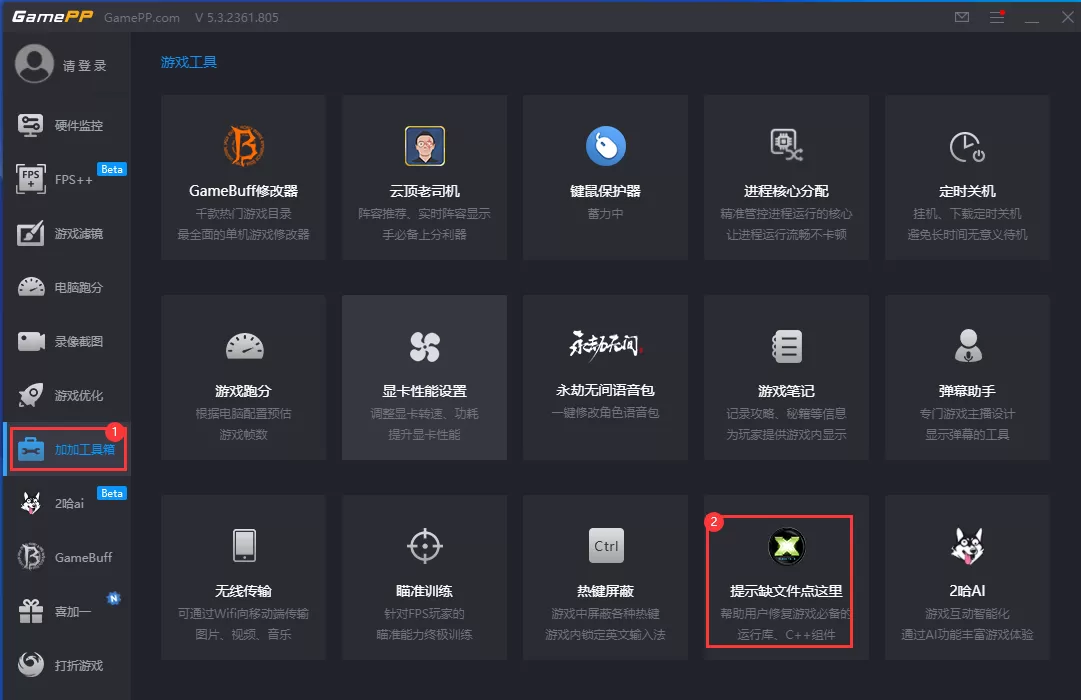Open the 游戏滤镜 game filter tool
The image size is (1081, 700).
tap(67, 233)
